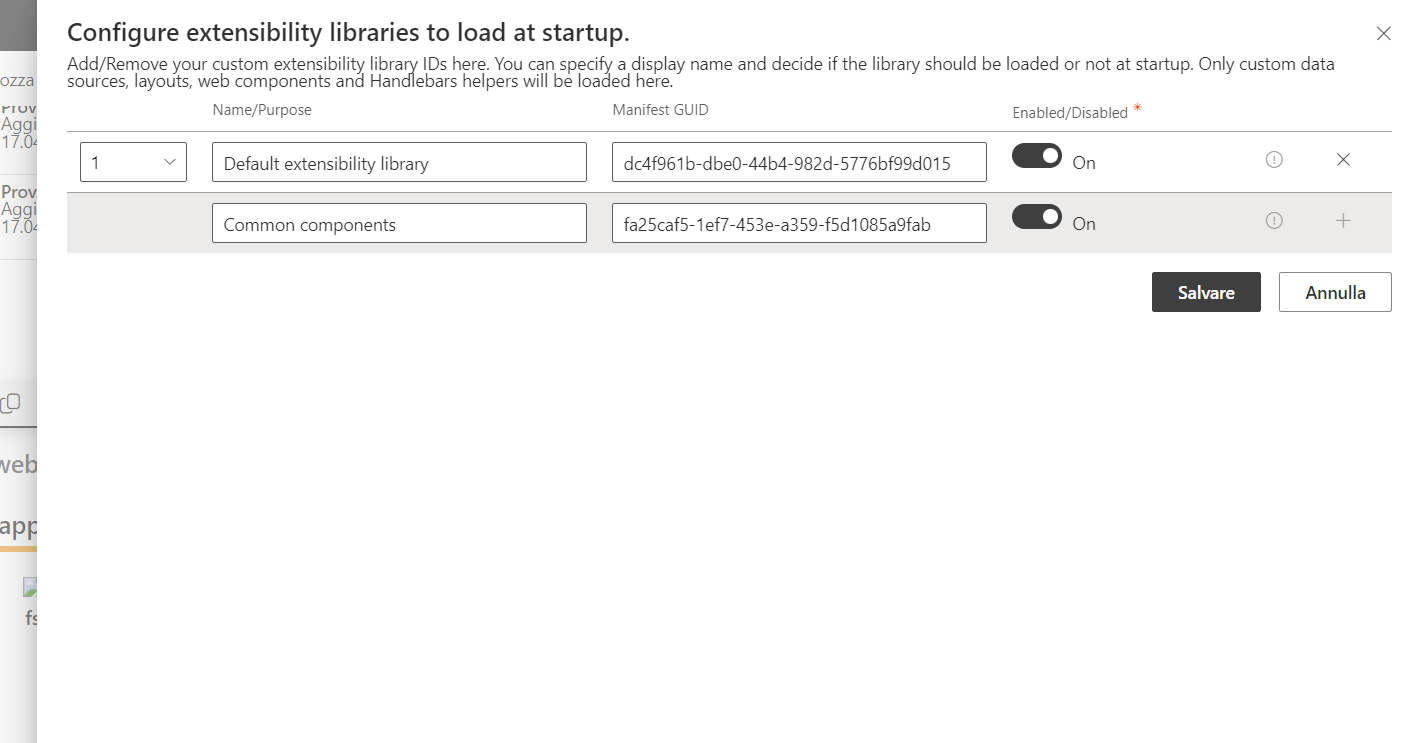Screen dimensions: 1415x743
Task: Click the Default extensibility library name field
Action: click(398, 162)
